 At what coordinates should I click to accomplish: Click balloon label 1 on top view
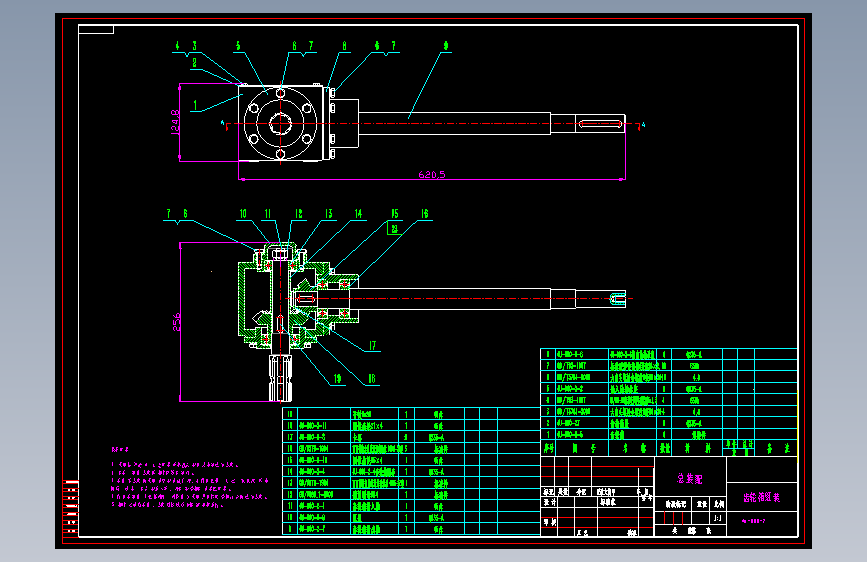195,105
